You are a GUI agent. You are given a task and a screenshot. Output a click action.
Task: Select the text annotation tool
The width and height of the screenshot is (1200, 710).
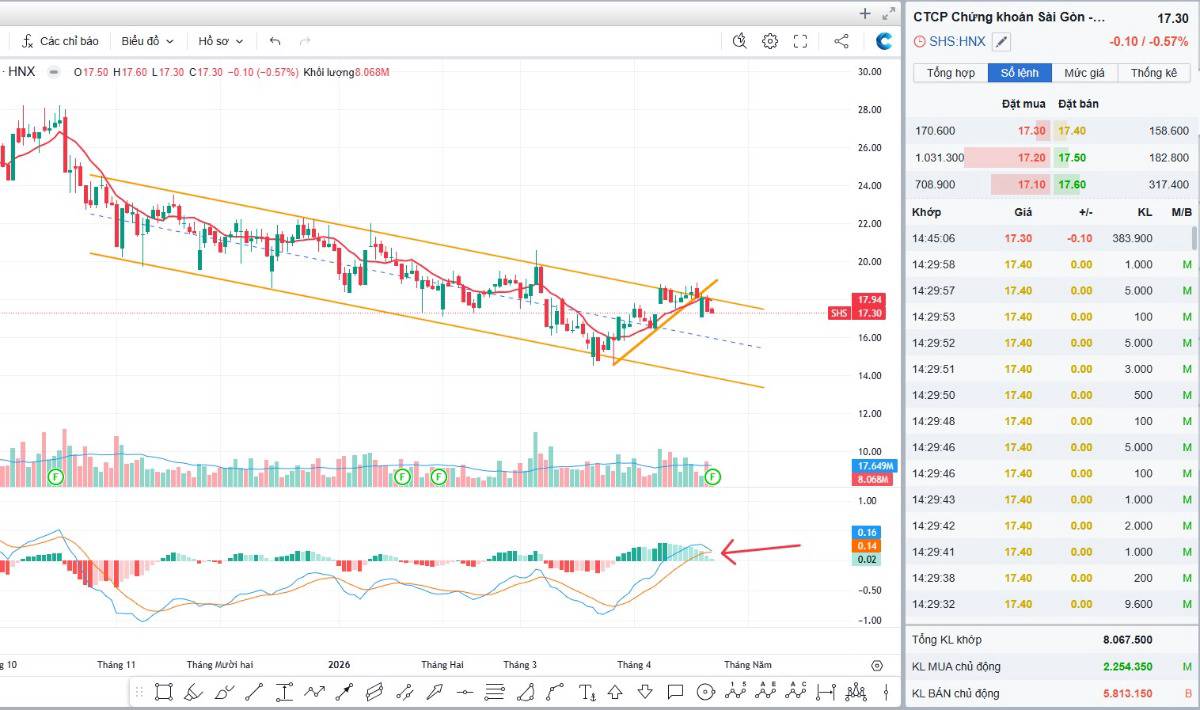pos(587,691)
